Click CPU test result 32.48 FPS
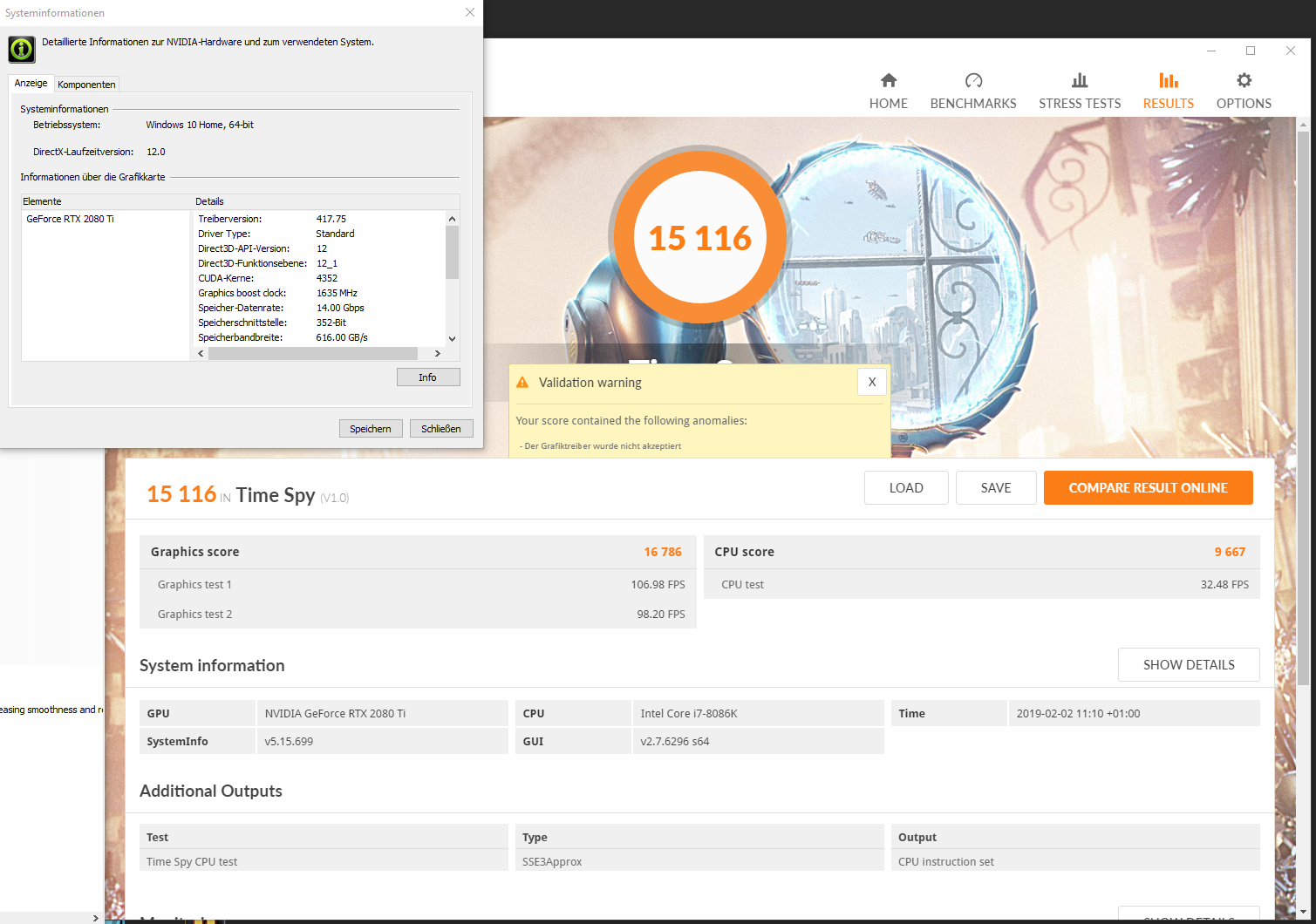Image resolution: width=1316 pixels, height=924 pixels. coord(1224,585)
